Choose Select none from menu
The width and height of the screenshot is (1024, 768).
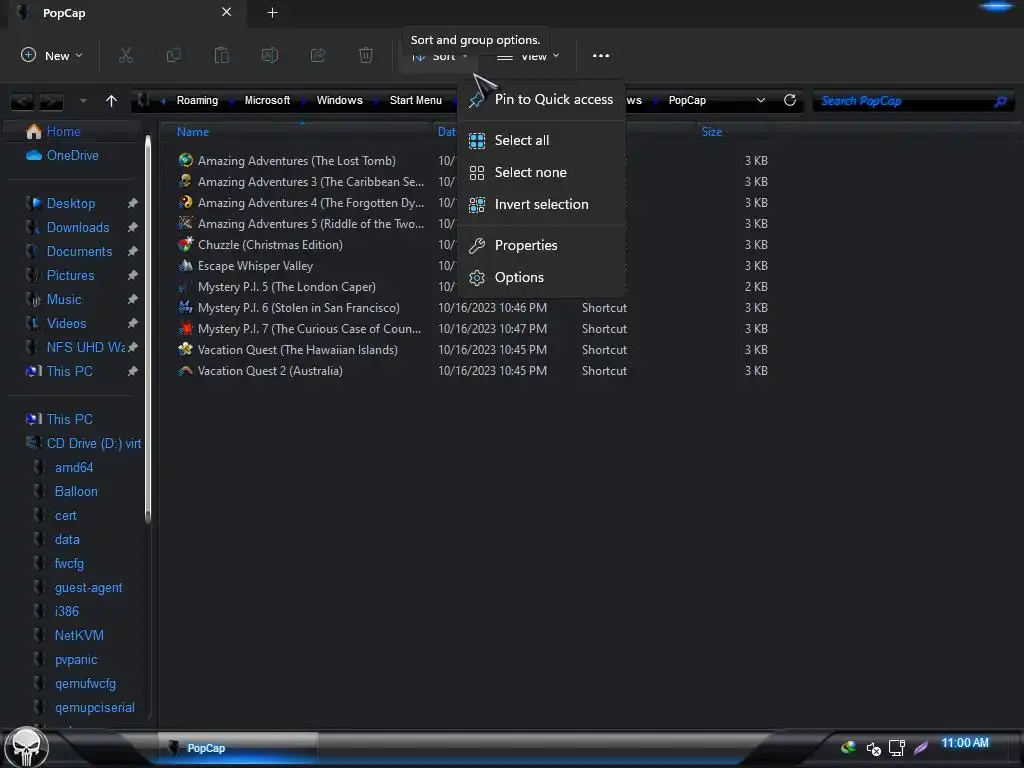[x=541, y=172]
